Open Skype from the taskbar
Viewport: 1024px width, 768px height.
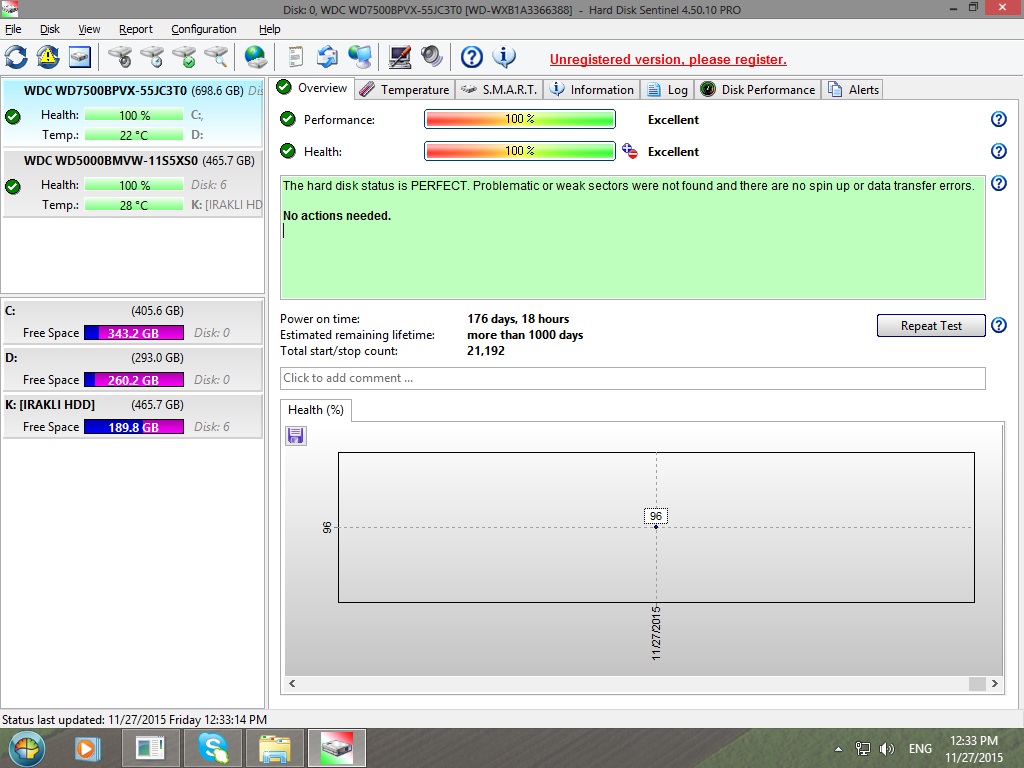[x=213, y=748]
